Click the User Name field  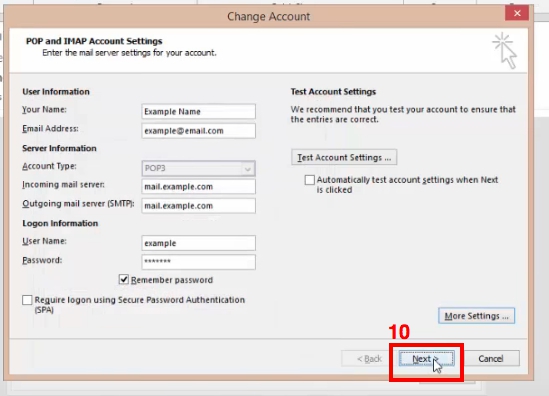click(x=198, y=243)
